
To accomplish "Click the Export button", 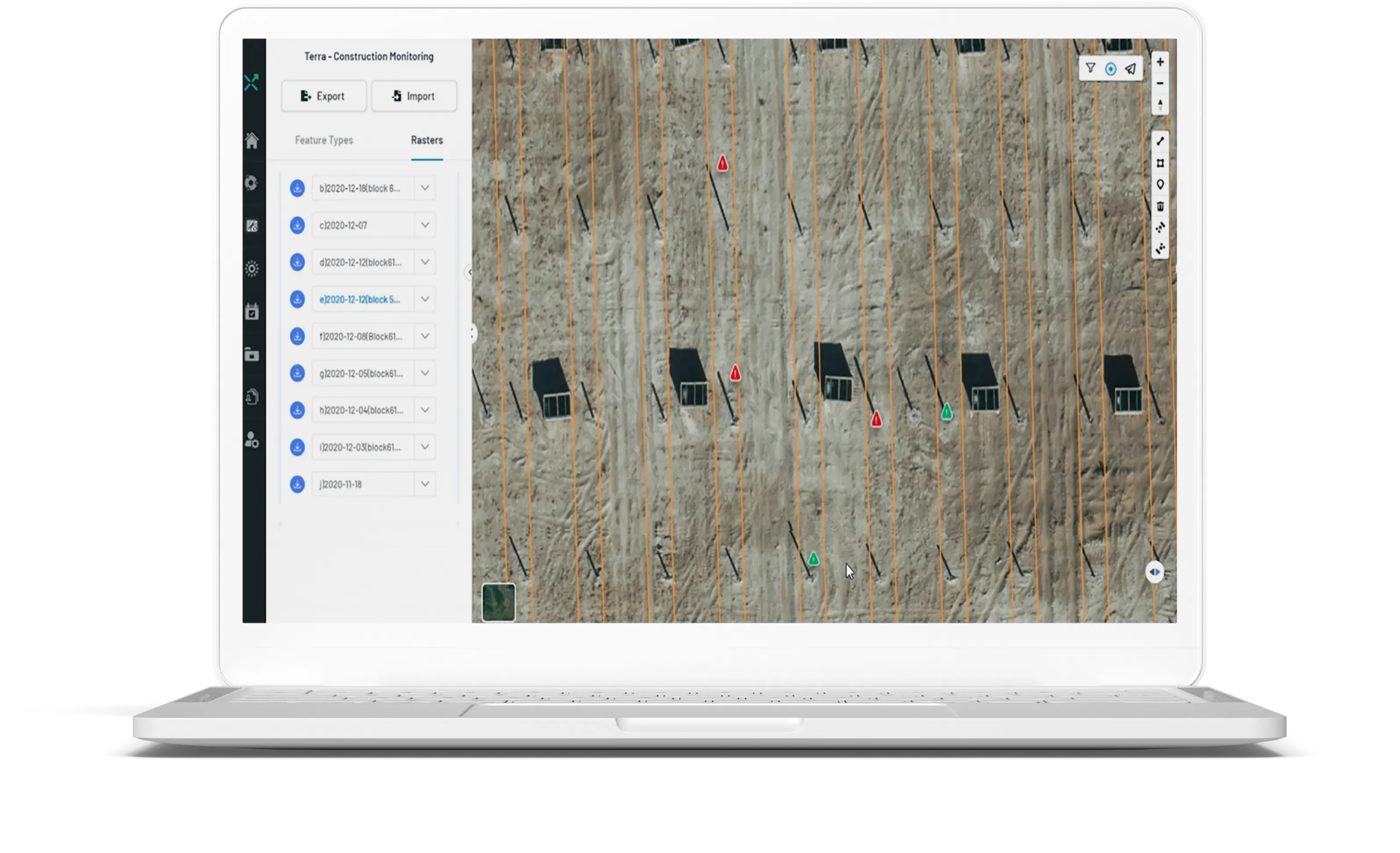I will click(x=323, y=96).
